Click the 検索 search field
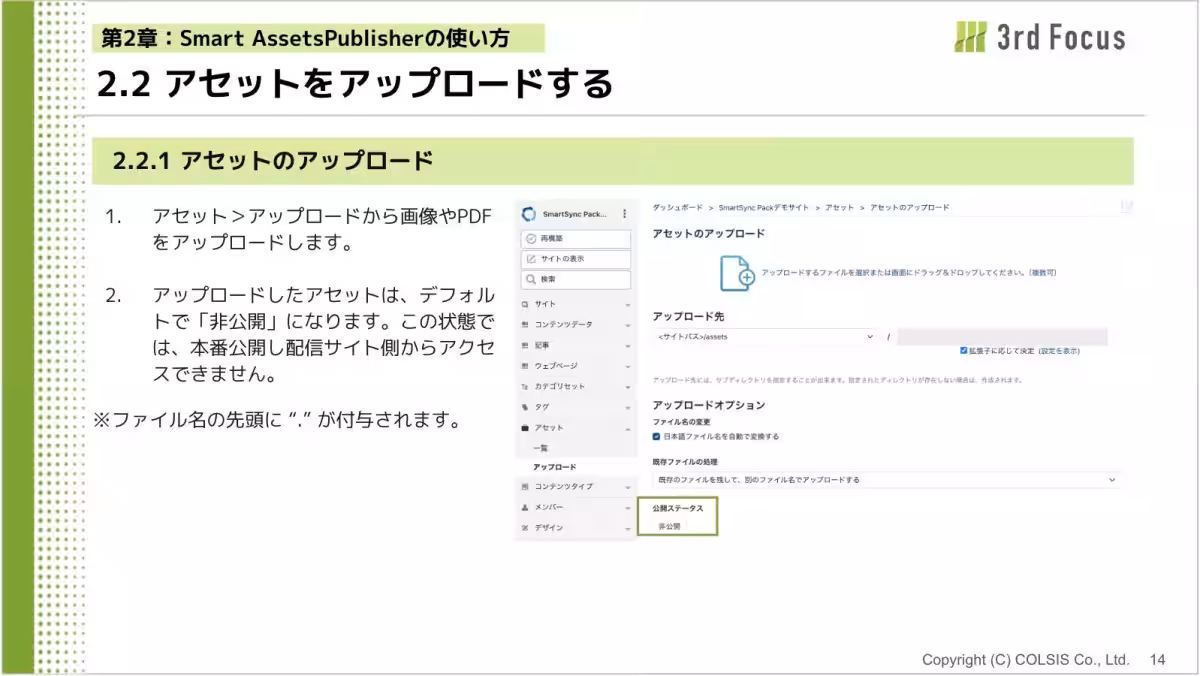Image resolution: width=1200 pixels, height=676 pixels. [576, 280]
